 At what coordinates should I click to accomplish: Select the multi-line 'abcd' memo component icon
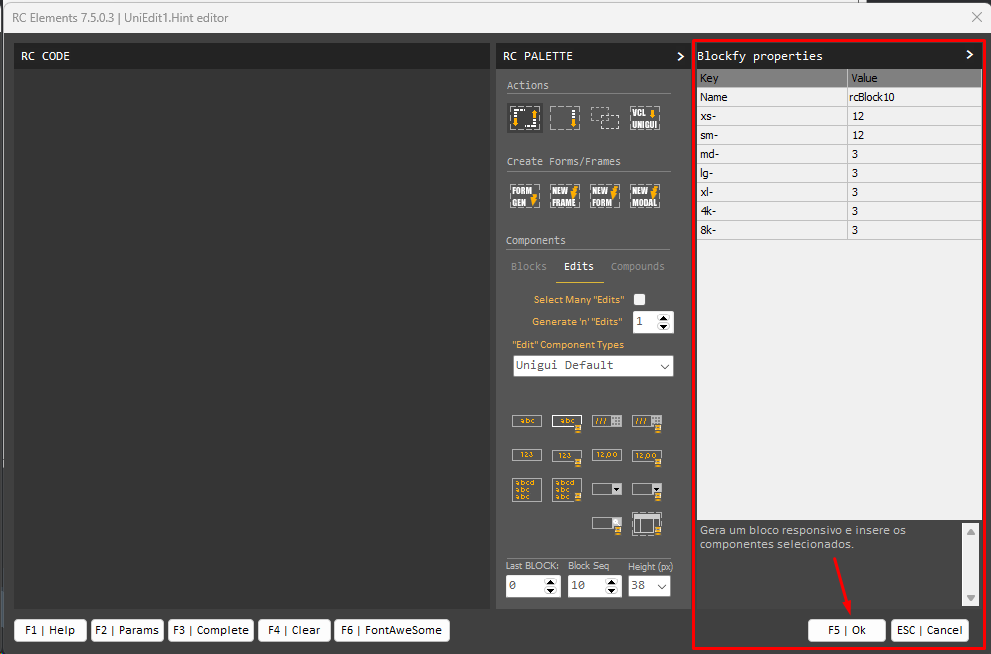point(526,489)
